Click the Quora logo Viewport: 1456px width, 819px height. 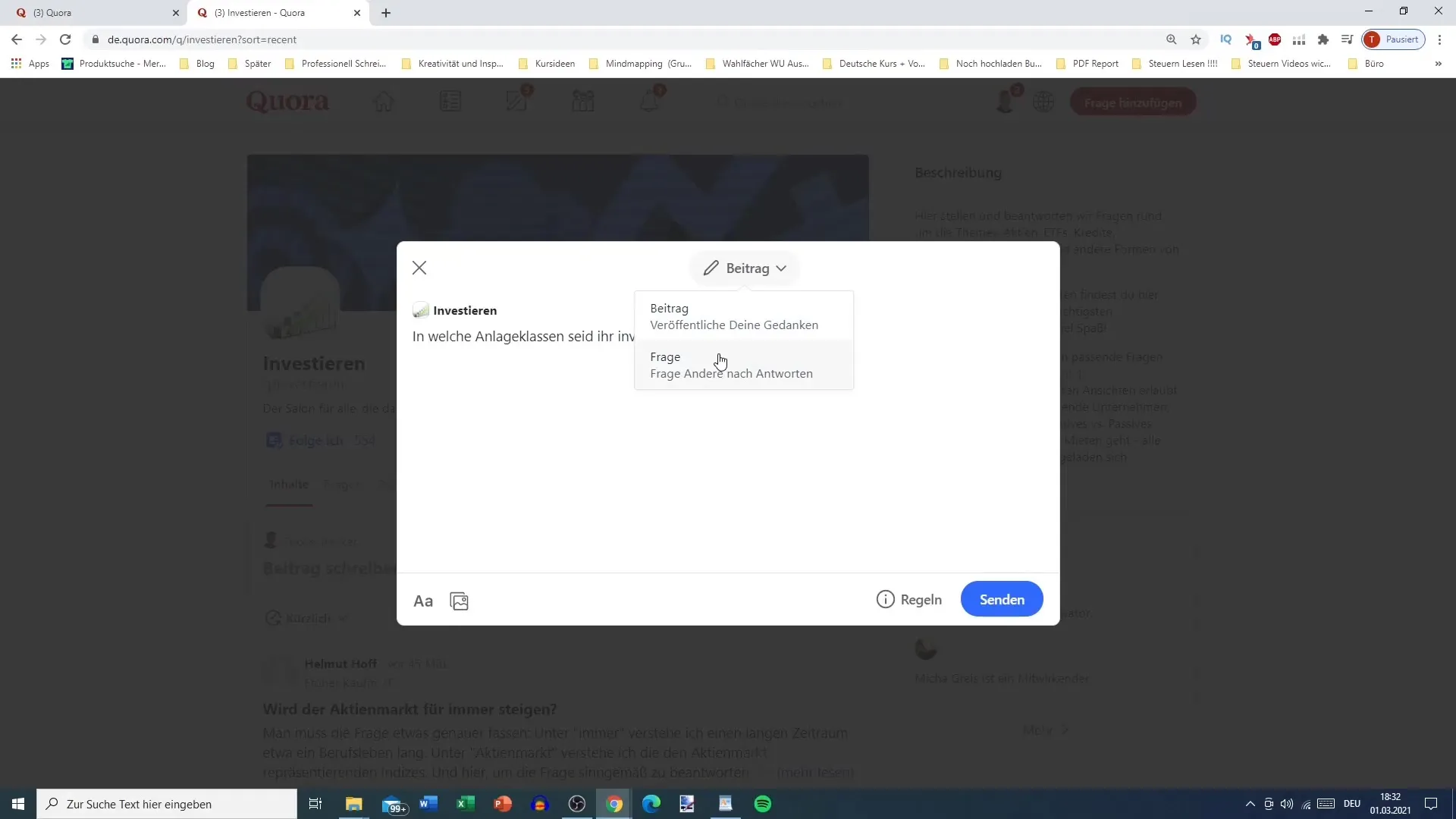pyautogui.click(x=287, y=102)
